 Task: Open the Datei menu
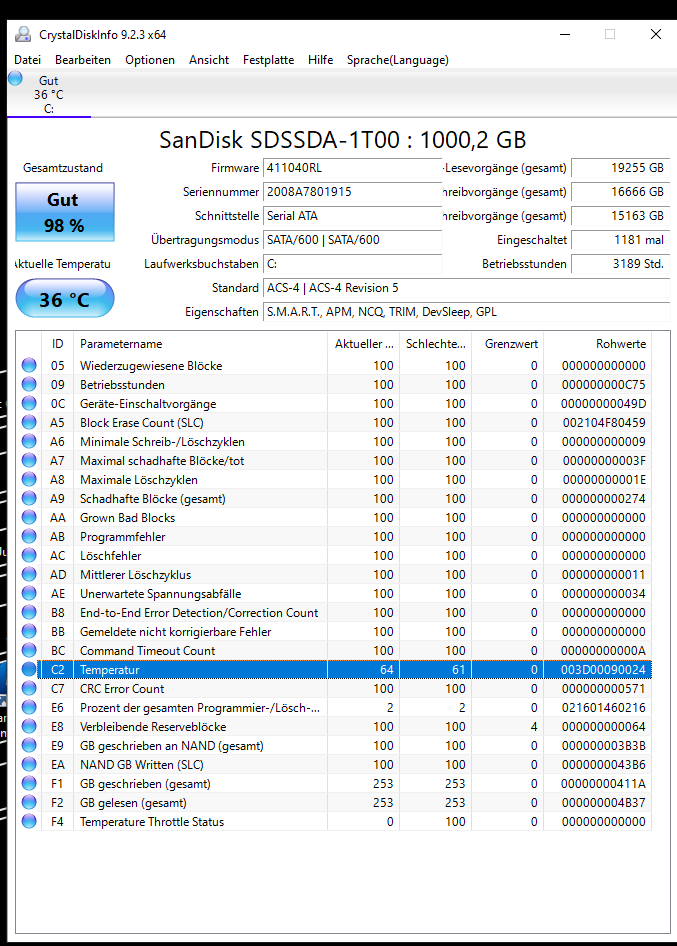(28, 60)
